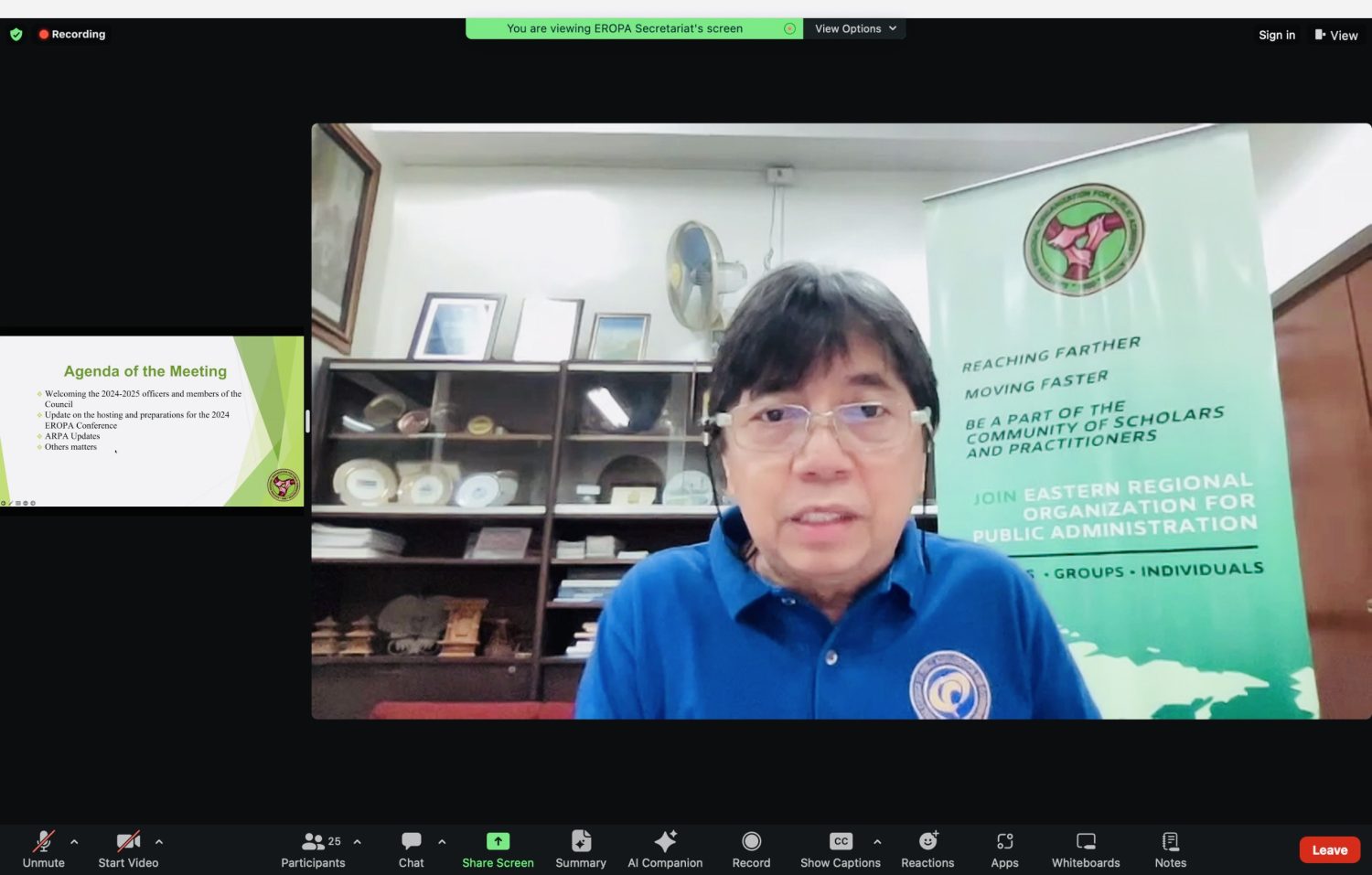Image resolution: width=1372 pixels, height=875 pixels.
Task: Expand chat options chevron
Action: coord(442,842)
